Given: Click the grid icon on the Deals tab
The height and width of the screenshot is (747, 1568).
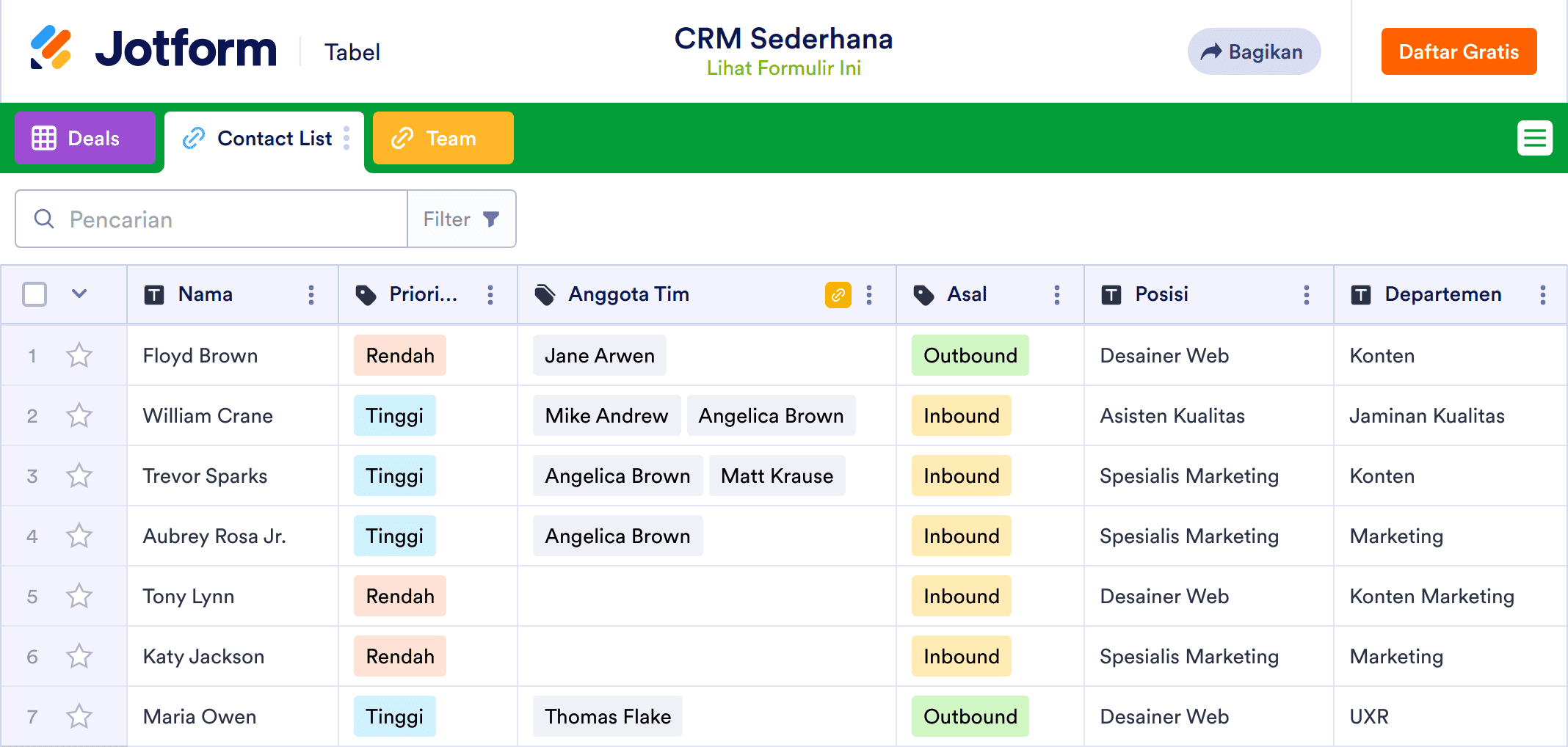Looking at the screenshot, I should [45, 138].
